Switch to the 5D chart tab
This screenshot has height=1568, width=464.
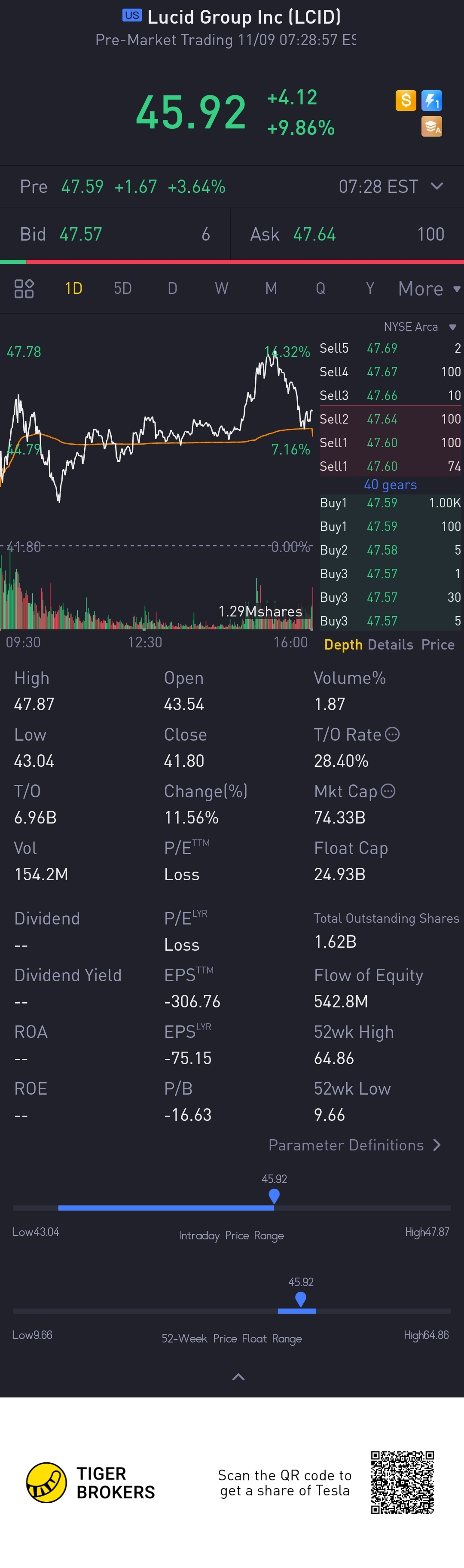pyautogui.click(x=122, y=289)
